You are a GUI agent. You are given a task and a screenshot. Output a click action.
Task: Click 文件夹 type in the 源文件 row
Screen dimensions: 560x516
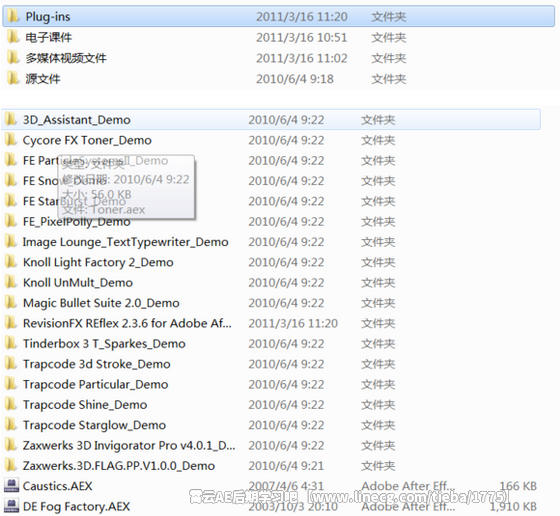tap(389, 79)
